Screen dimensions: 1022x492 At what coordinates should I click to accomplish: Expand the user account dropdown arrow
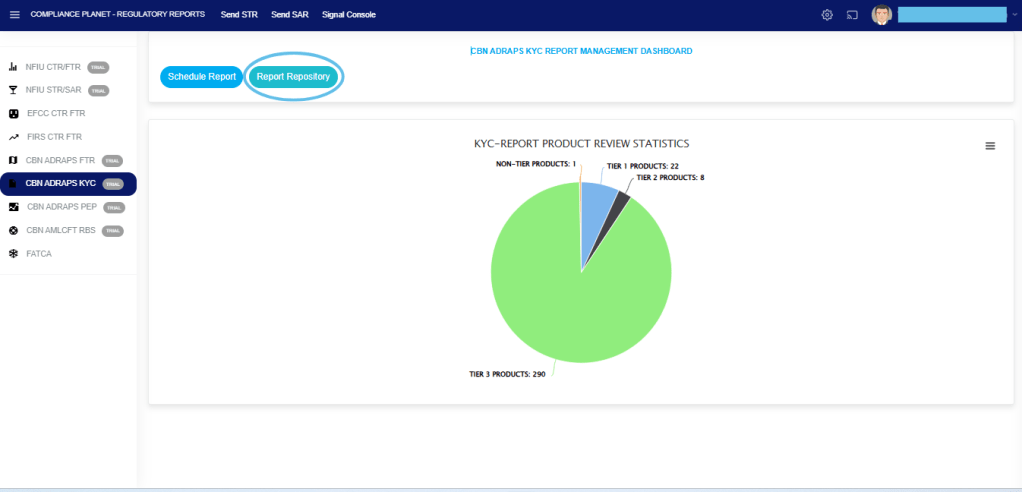[1014, 15]
